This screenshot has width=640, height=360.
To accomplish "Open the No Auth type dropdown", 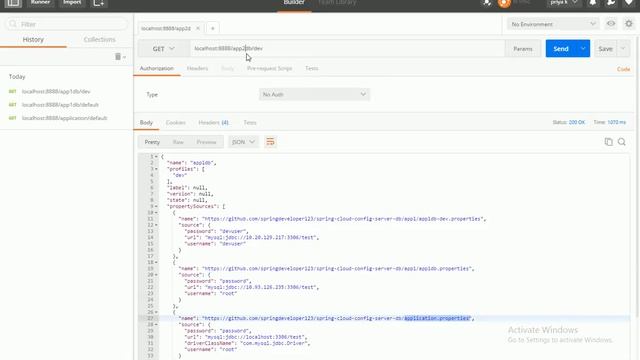I will (x=314, y=94).
